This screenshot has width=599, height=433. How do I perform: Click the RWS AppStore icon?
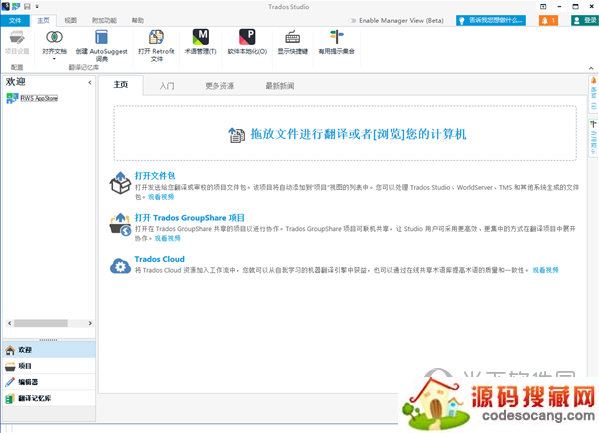point(12,98)
